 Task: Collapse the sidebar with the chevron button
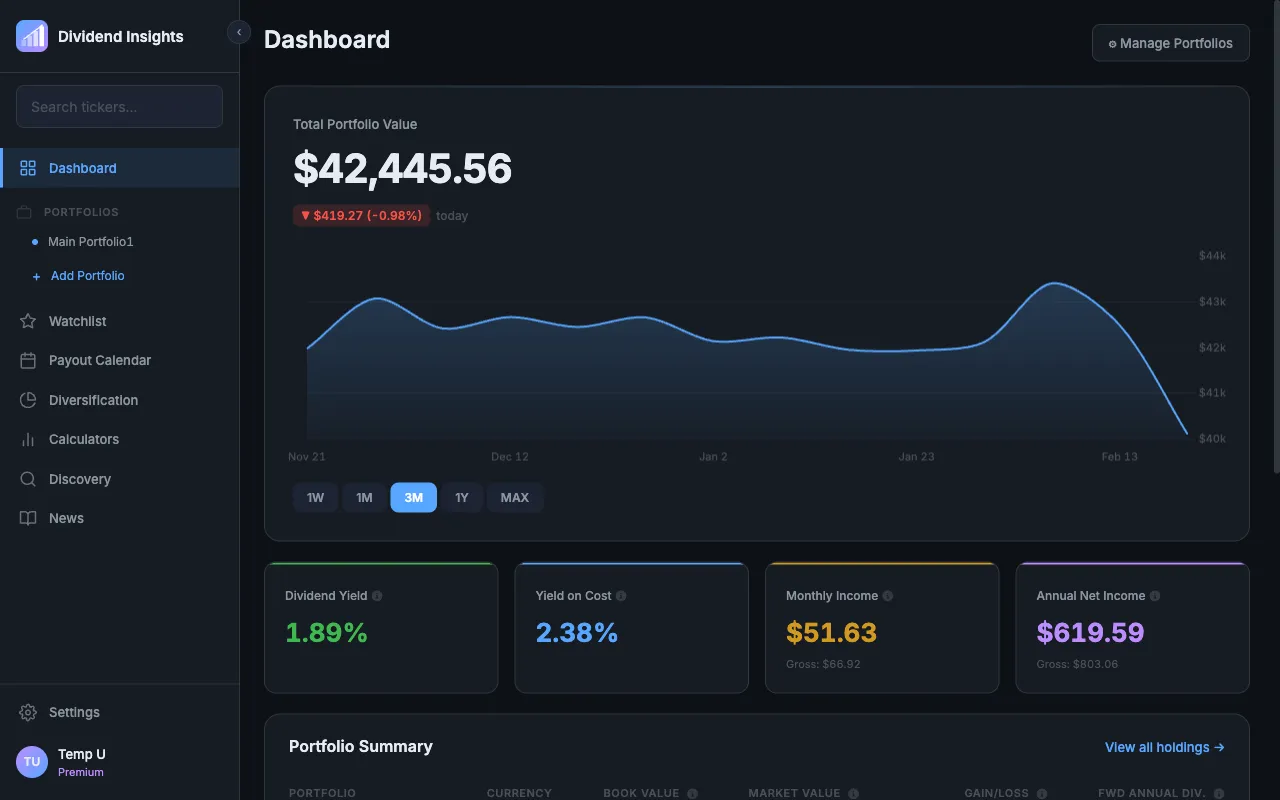pos(239,32)
